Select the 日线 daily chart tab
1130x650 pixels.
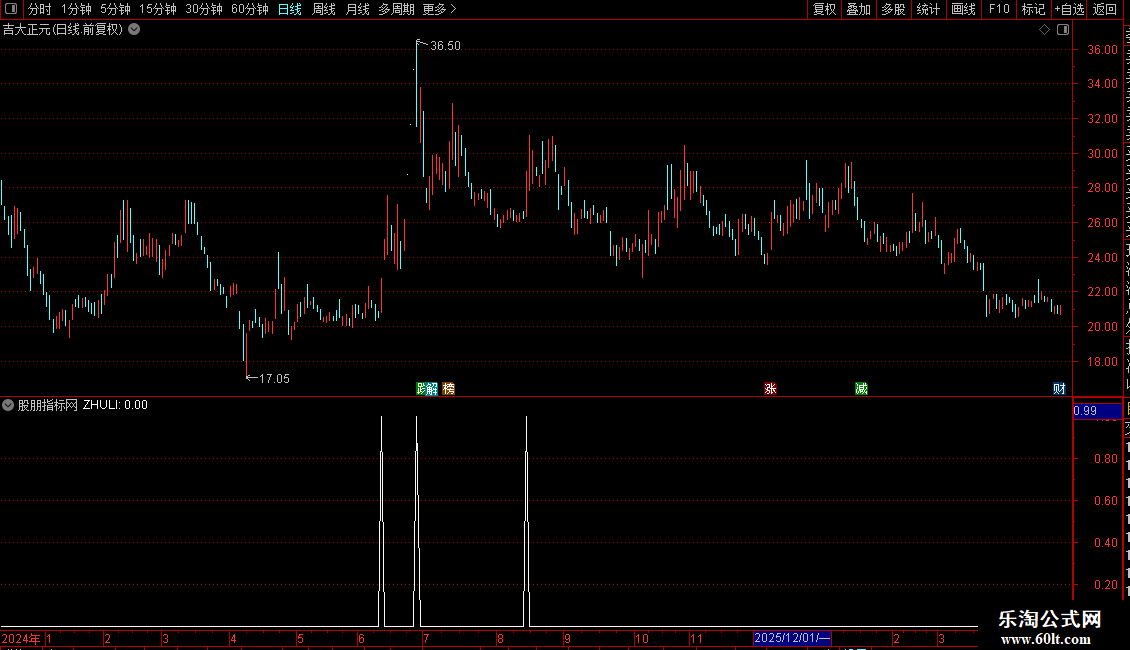click(290, 9)
